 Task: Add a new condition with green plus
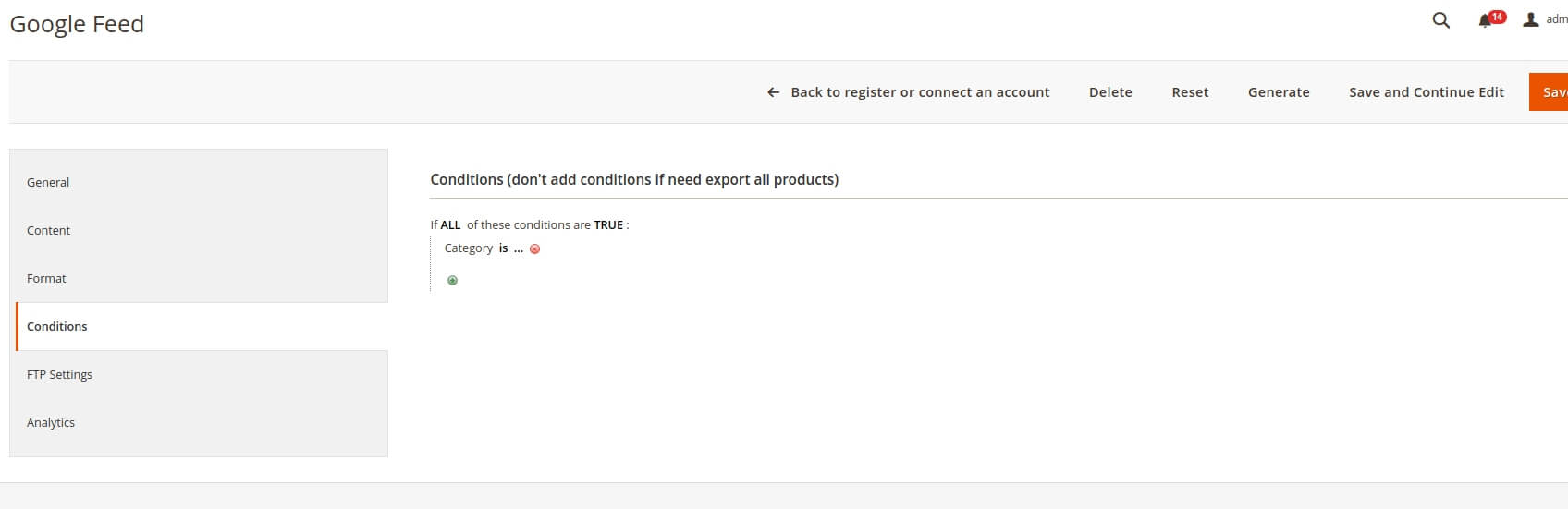[x=452, y=281]
